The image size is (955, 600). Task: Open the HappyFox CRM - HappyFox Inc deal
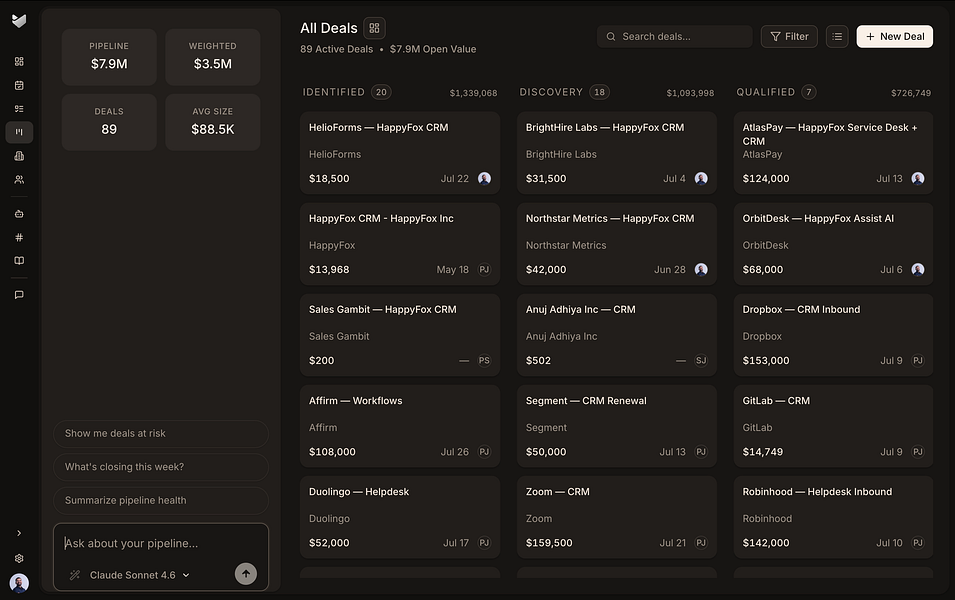[x=400, y=244]
